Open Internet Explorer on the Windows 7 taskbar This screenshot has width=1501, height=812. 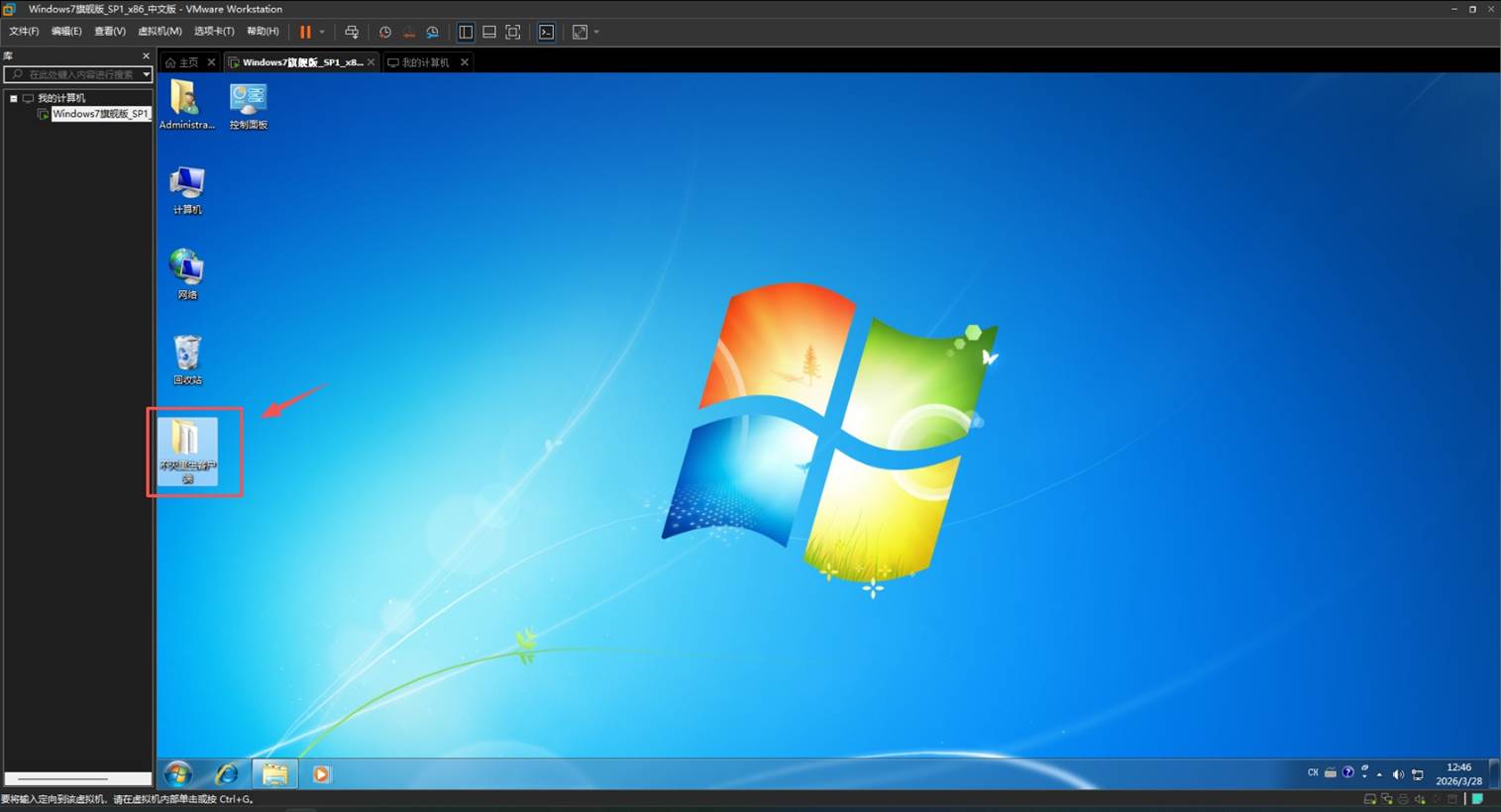[x=227, y=773]
